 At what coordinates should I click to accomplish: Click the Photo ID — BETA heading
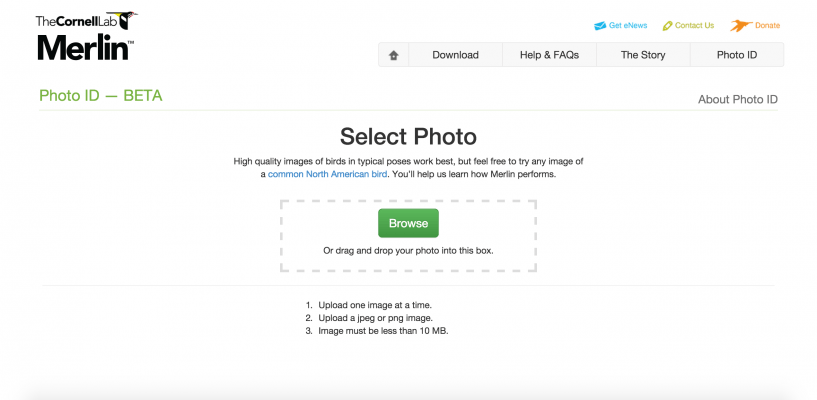click(x=100, y=96)
